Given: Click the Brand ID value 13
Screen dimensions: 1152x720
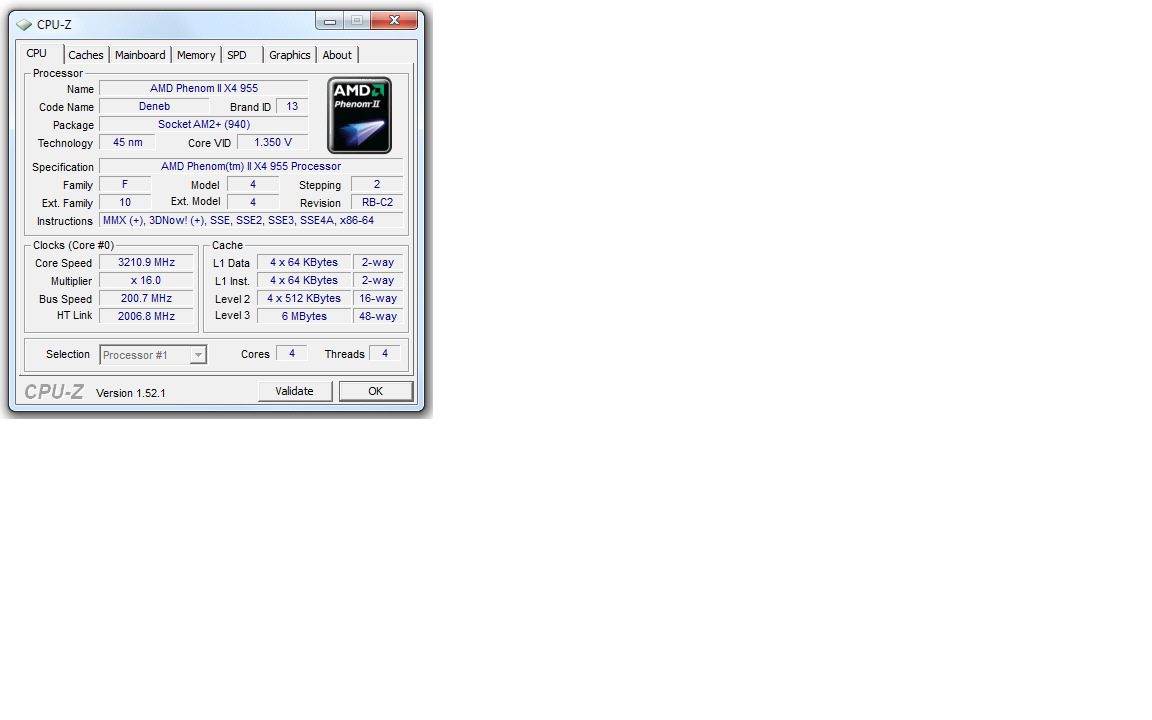Looking at the screenshot, I should tap(292, 107).
